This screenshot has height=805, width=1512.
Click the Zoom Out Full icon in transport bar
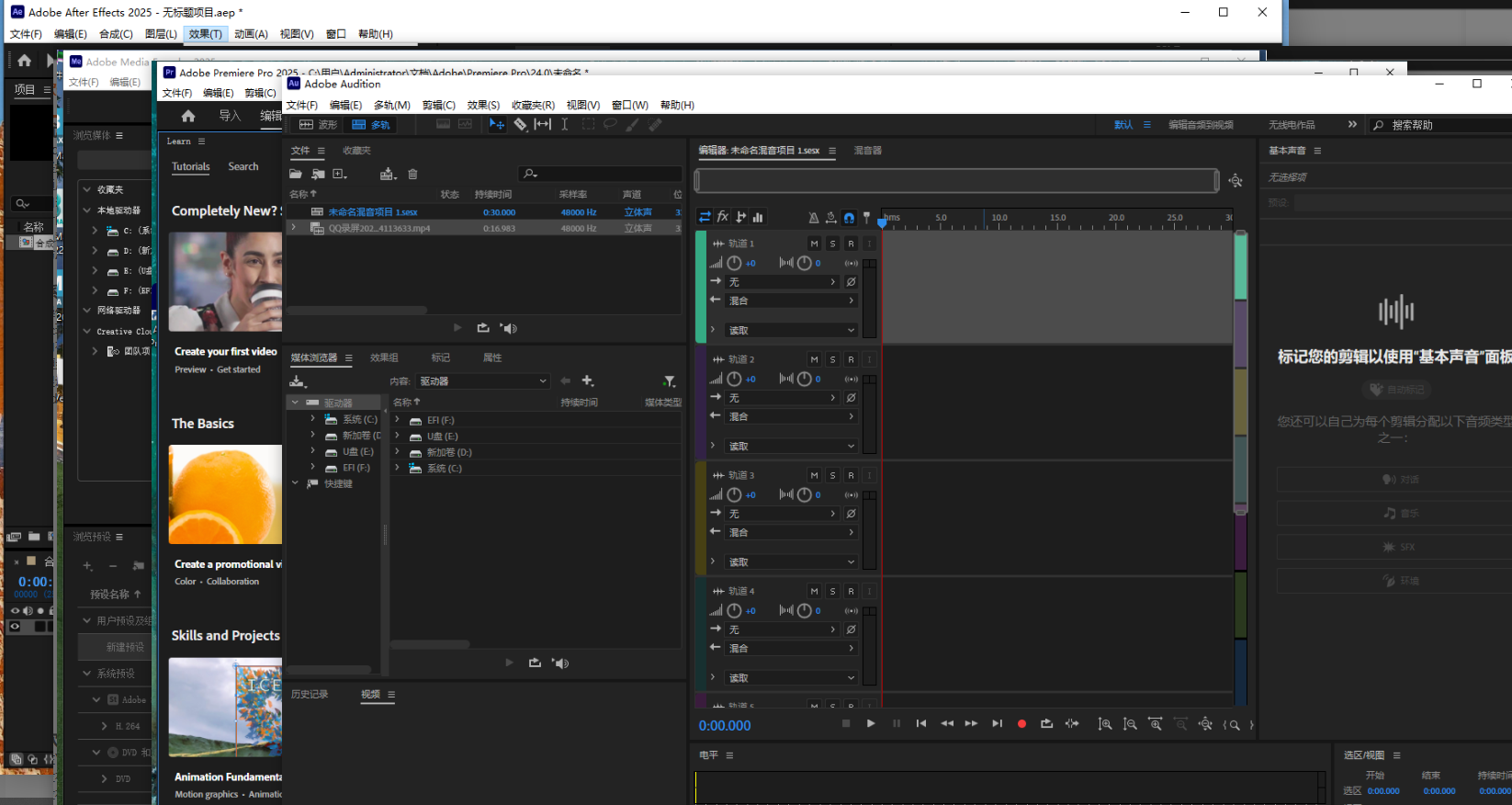[1205, 724]
